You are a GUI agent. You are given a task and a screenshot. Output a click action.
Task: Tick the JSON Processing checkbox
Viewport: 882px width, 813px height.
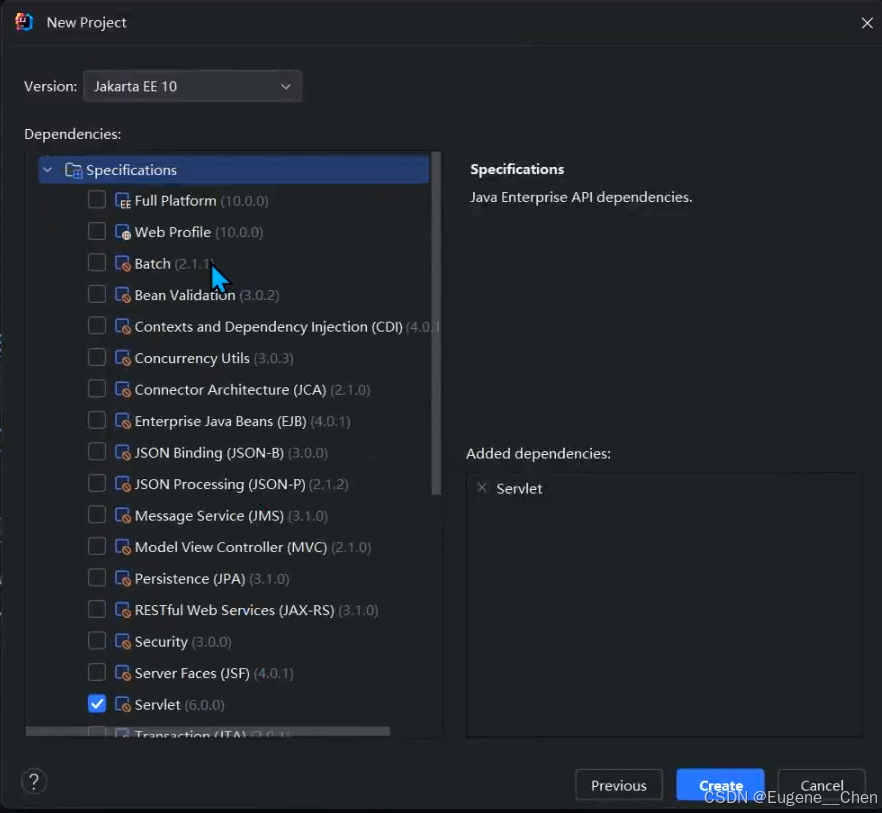(x=97, y=483)
